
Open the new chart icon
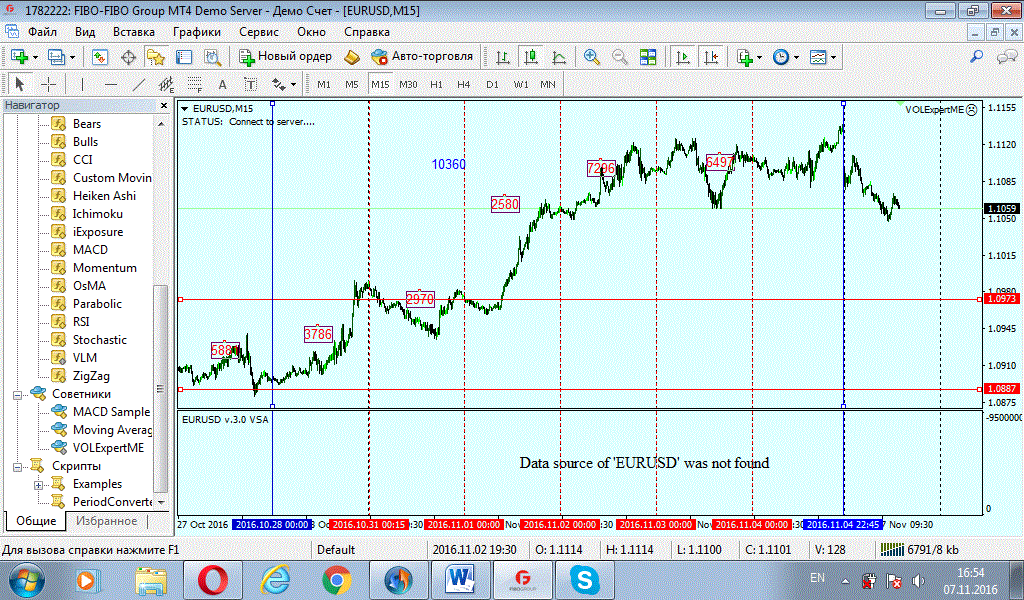[x=18, y=57]
